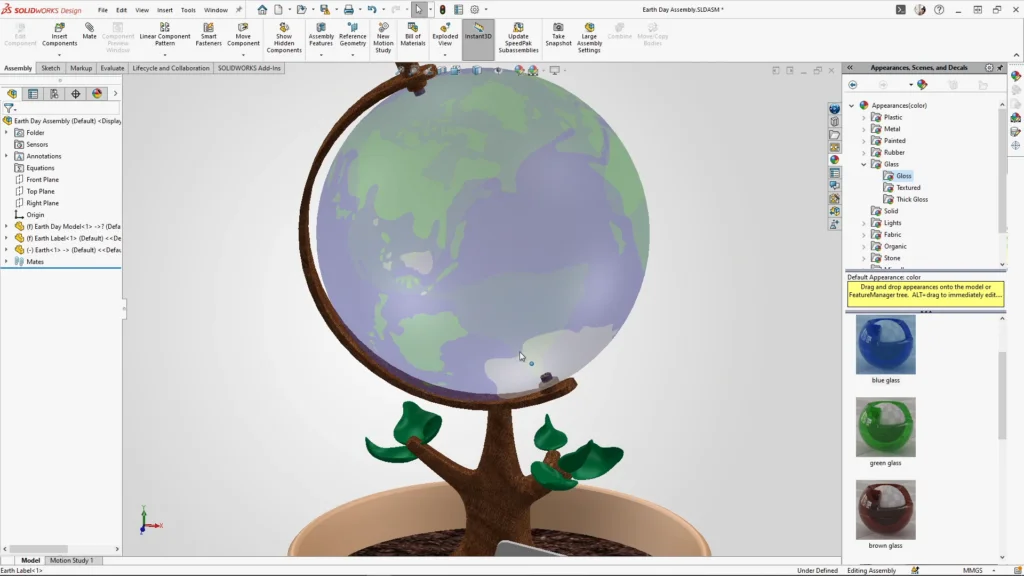Image resolution: width=1024 pixels, height=576 pixels.
Task: Select the Earth Label<1> component
Action: tap(69, 238)
